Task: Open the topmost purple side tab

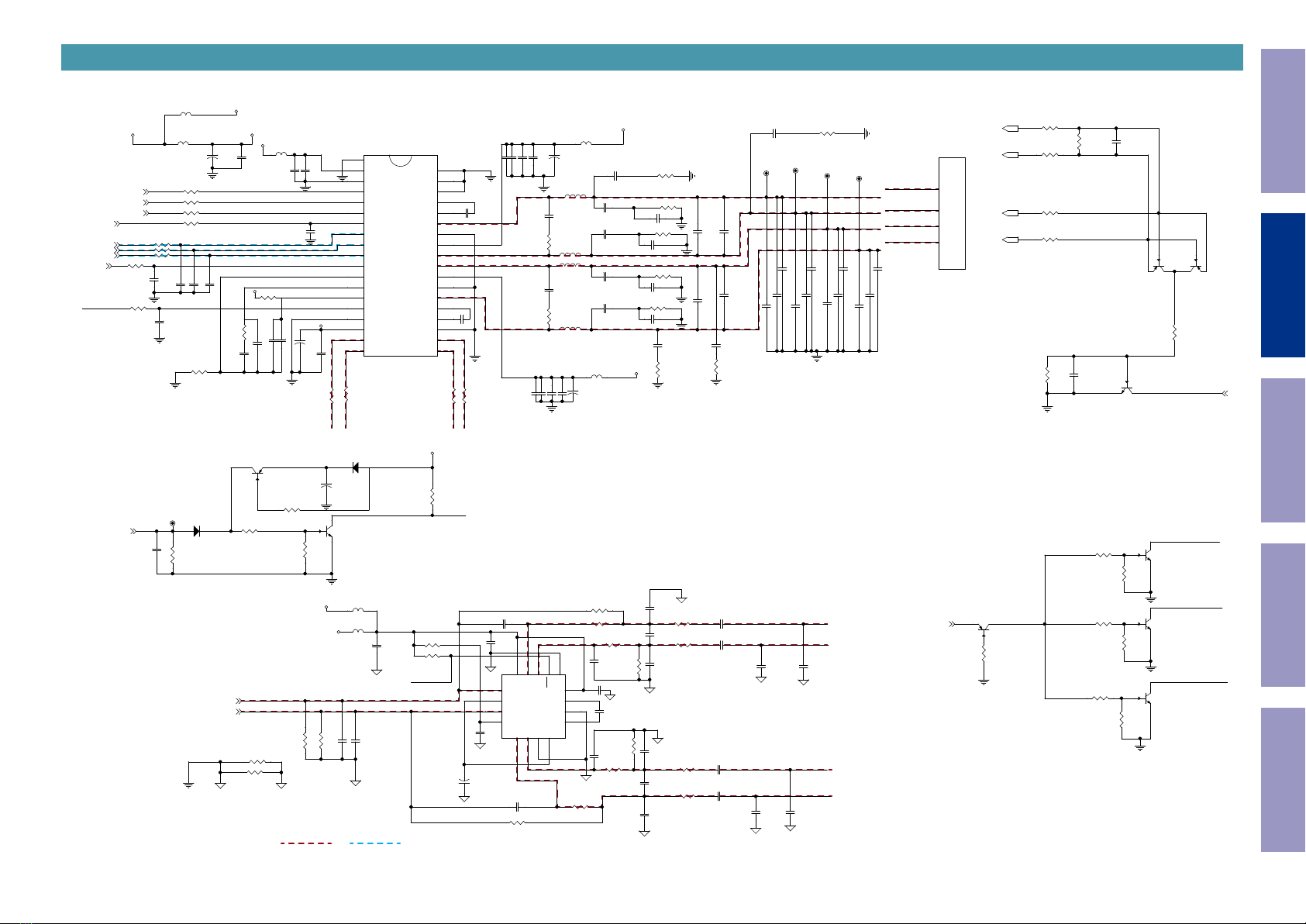Action: point(1283,121)
